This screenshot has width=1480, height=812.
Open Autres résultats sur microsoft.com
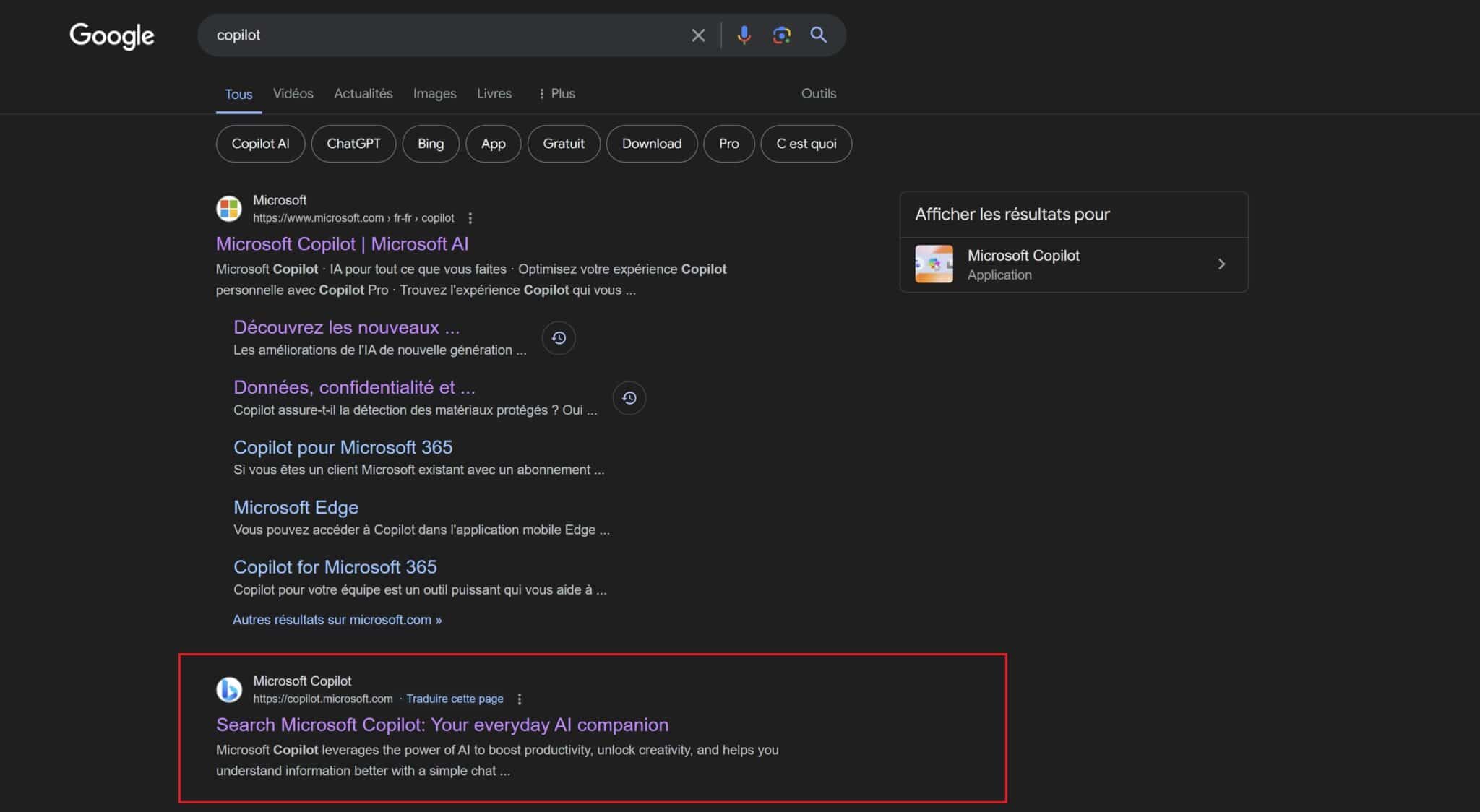click(x=337, y=620)
